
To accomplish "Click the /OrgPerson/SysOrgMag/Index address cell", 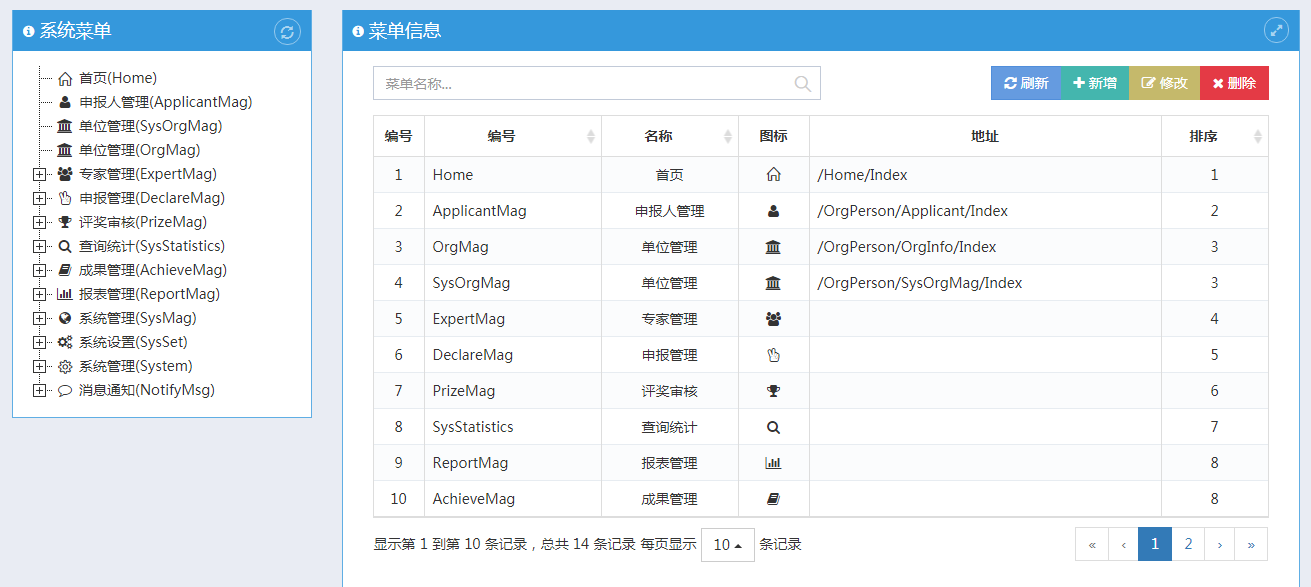I will point(985,283).
